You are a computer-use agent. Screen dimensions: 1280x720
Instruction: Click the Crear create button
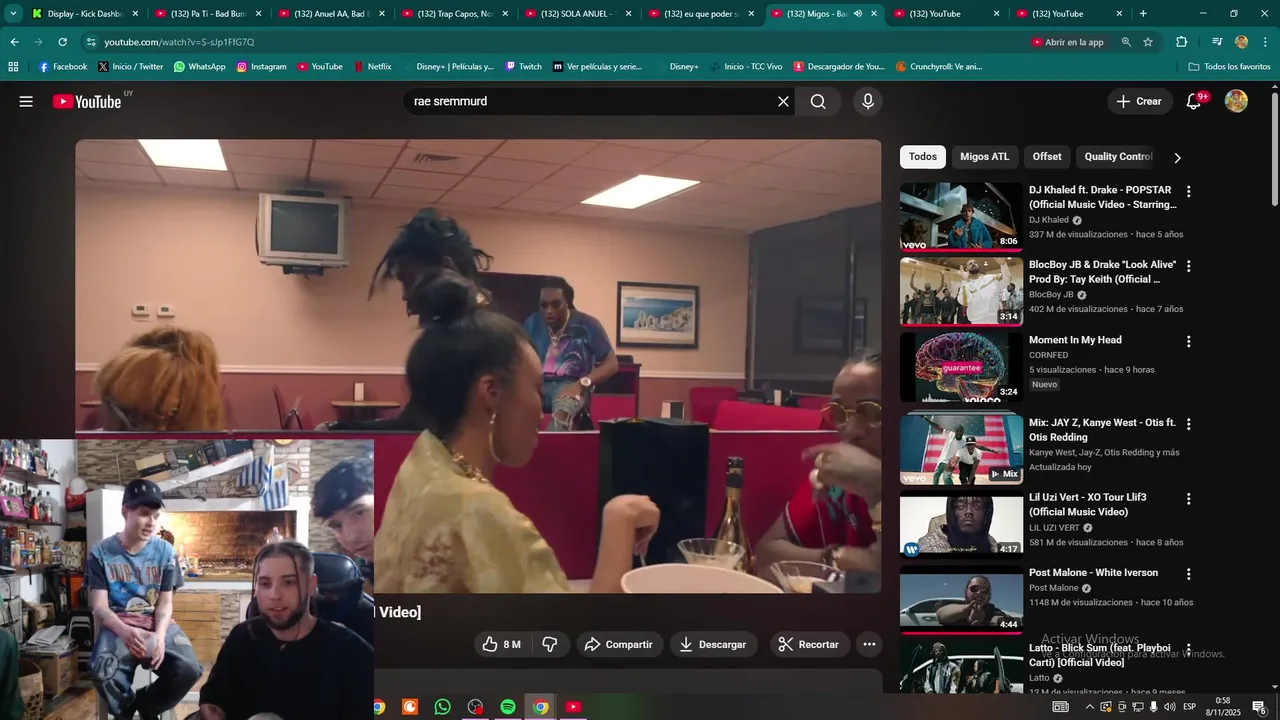pos(1139,101)
